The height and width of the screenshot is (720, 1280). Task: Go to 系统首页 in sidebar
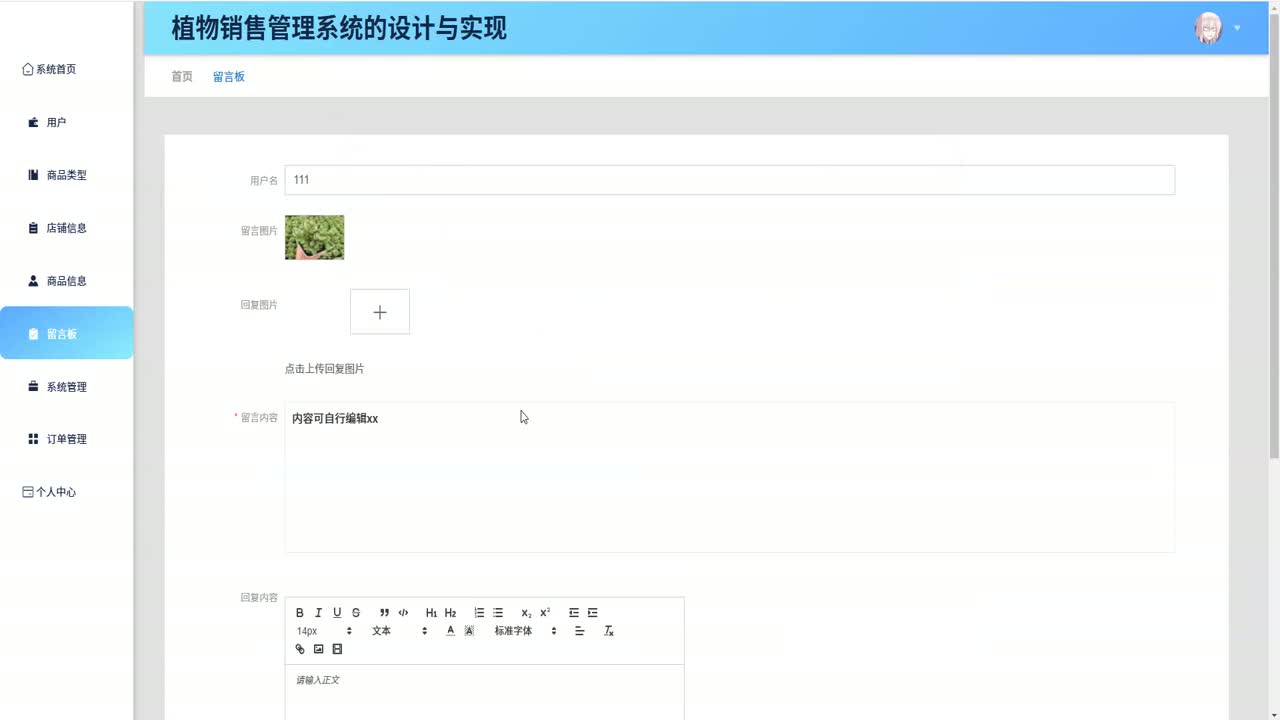49,69
